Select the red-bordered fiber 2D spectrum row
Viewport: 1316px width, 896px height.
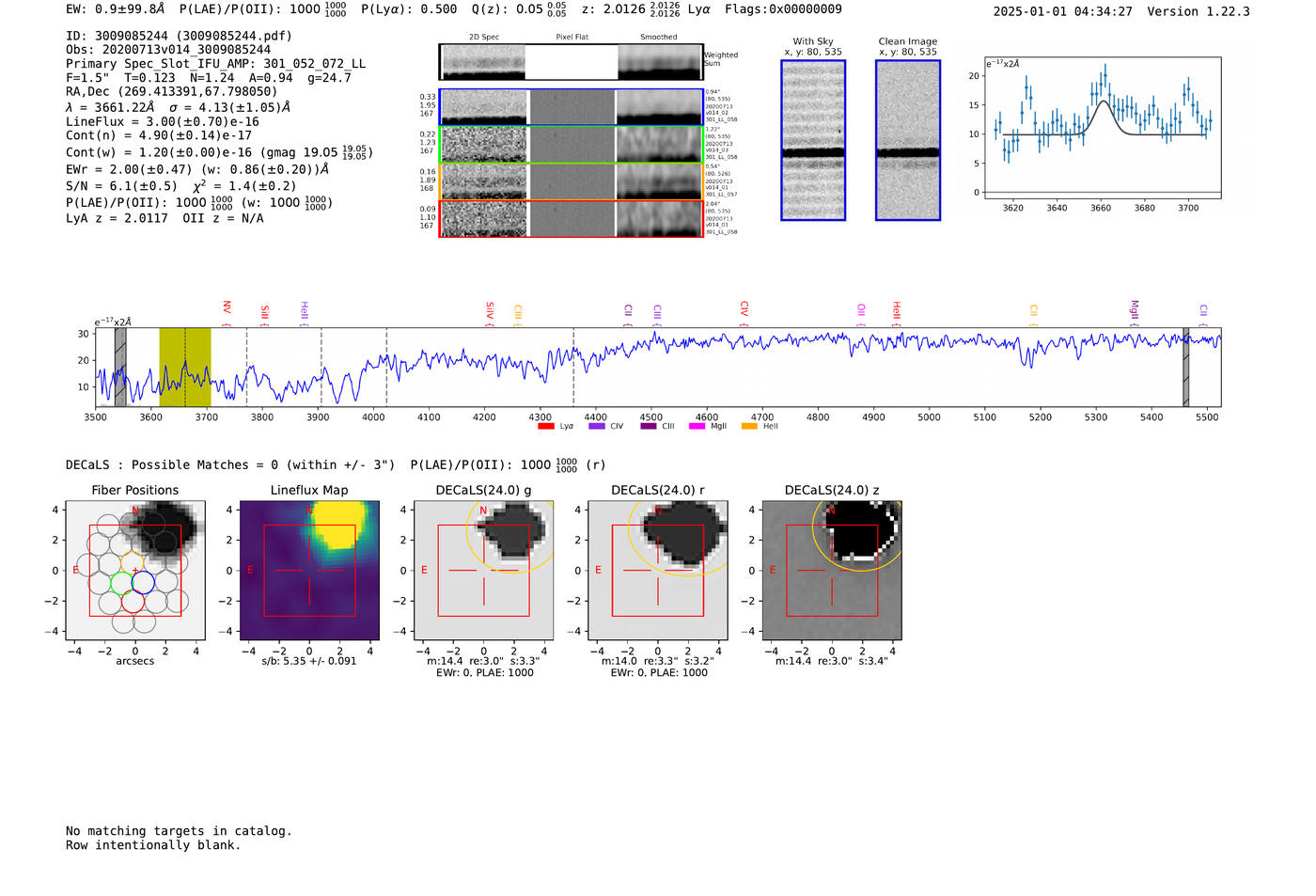[x=572, y=219]
